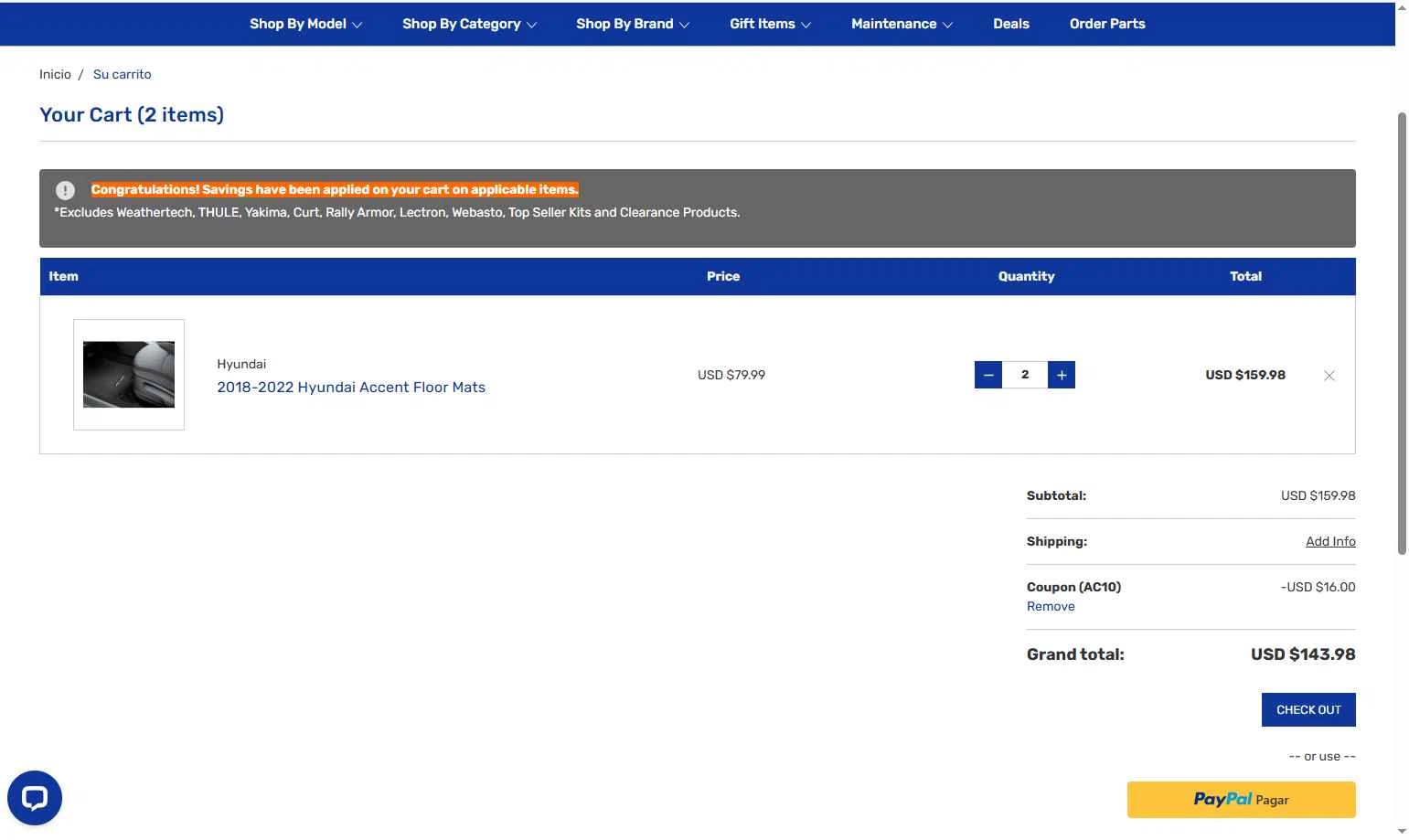Click the Subtotal USD $159.98 value
The height and width of the screenshot is (840, 1409).
coord(1318,495)
